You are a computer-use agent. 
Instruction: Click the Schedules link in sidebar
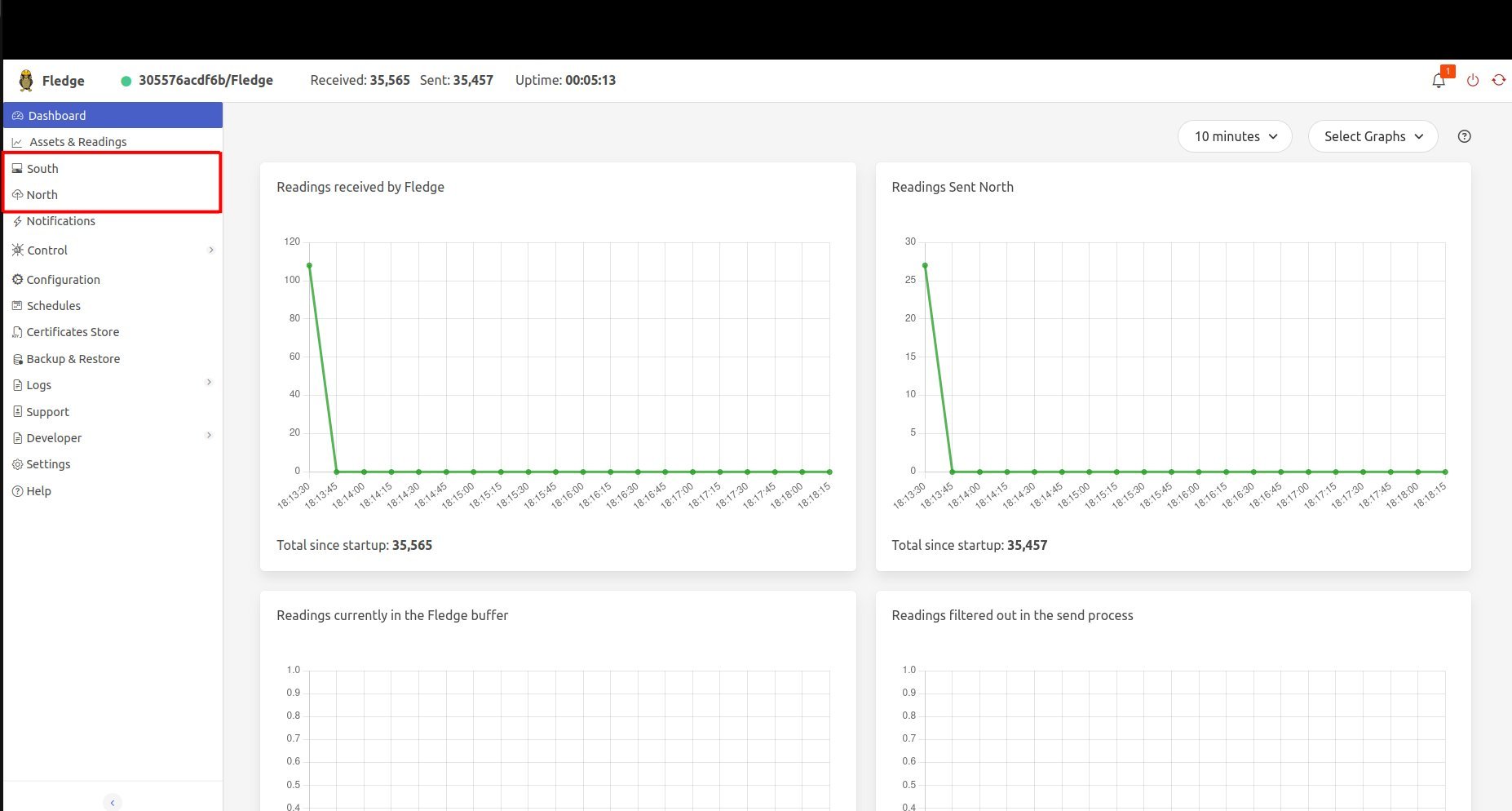click(x=53, y=306)
